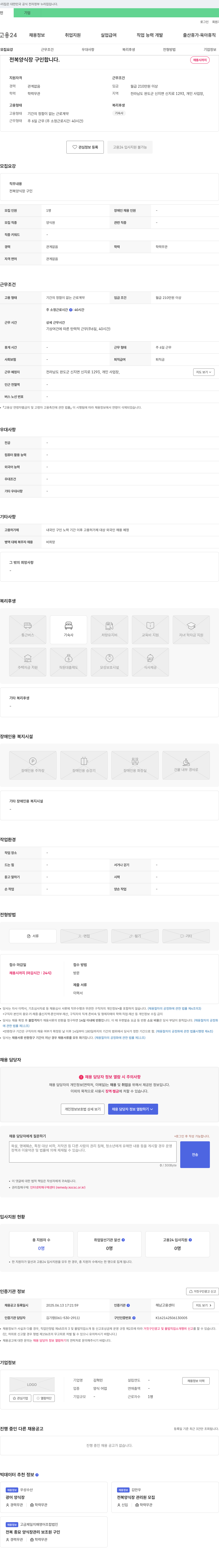Select the 면접 screening method tile
This screenshot has height=1568, width=219.
tap(84, 936)
